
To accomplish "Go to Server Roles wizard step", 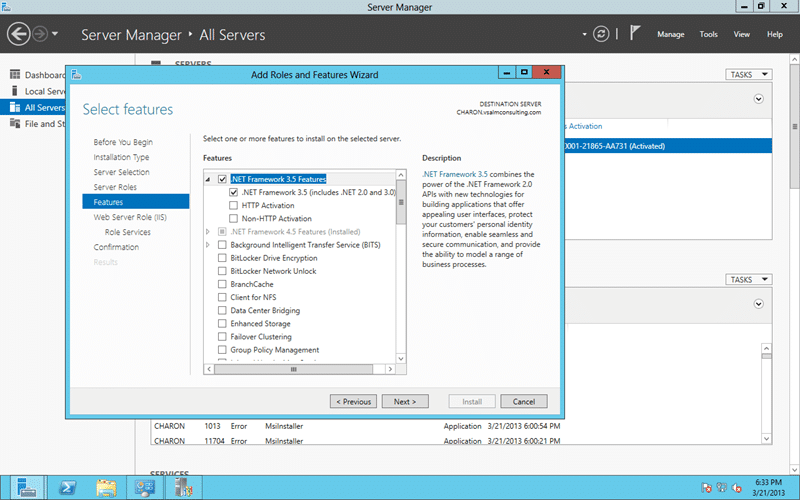I will tap(115, 187).
